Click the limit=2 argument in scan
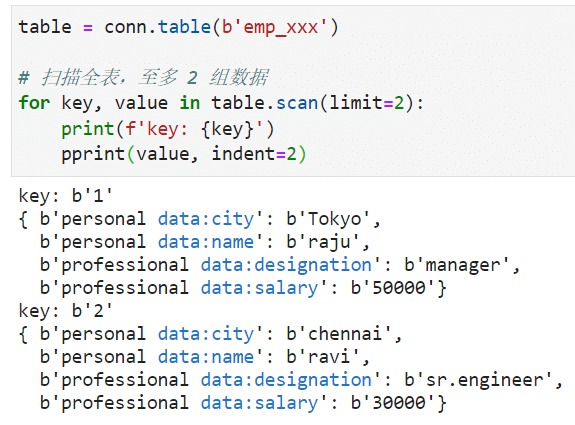Viewport: 575px width, 425px height. pyautogui.click(x=367, y=102)
